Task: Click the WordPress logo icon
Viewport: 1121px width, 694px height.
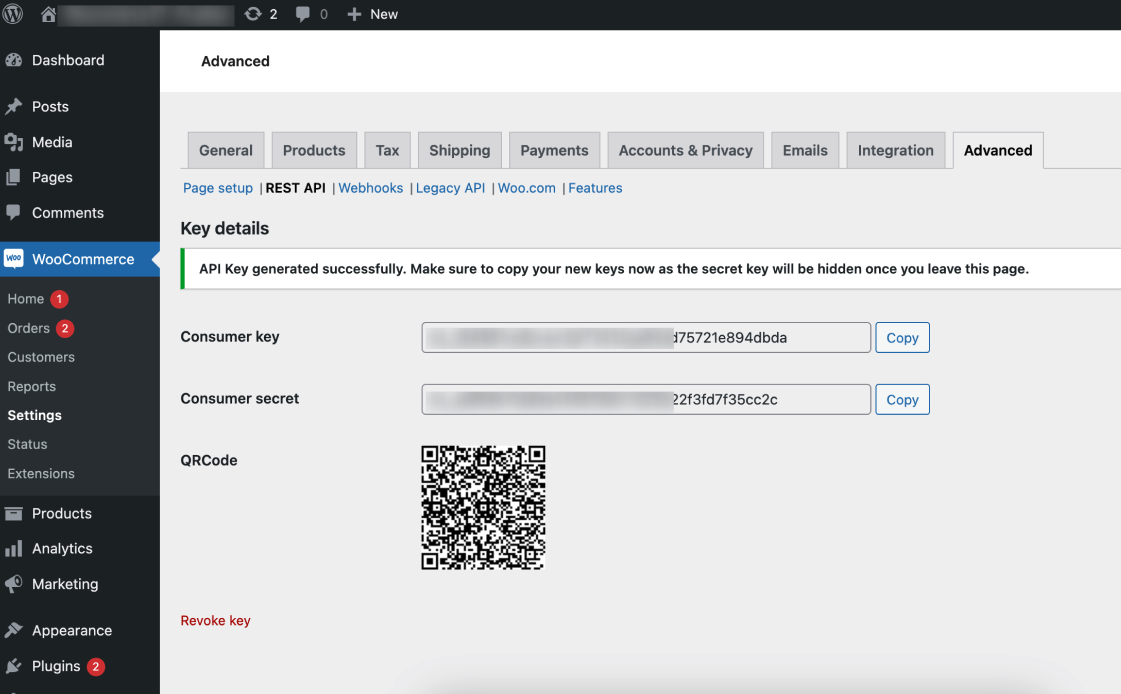Action: click(x=13, y=14)
